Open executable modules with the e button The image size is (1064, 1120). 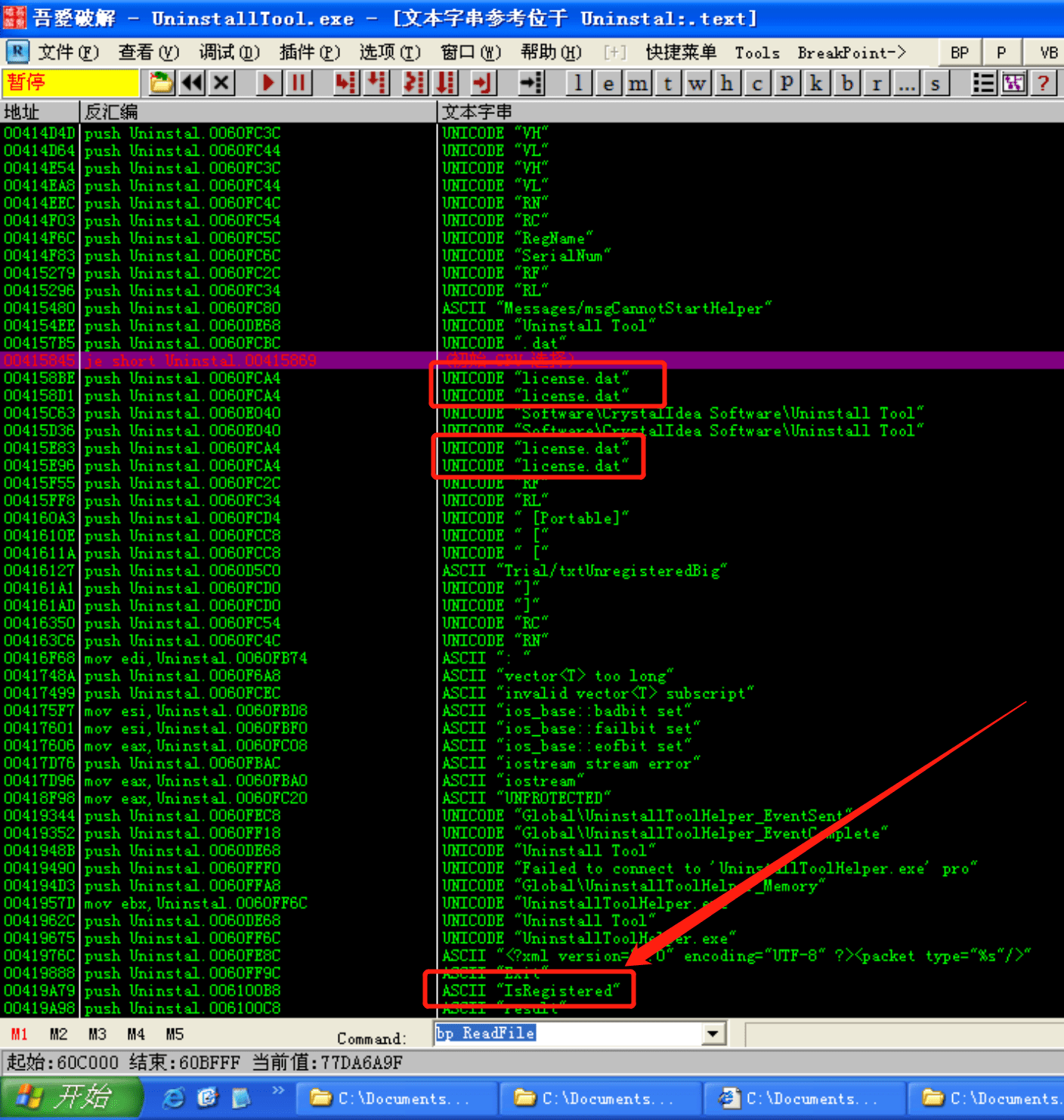(x=608, y=83)
